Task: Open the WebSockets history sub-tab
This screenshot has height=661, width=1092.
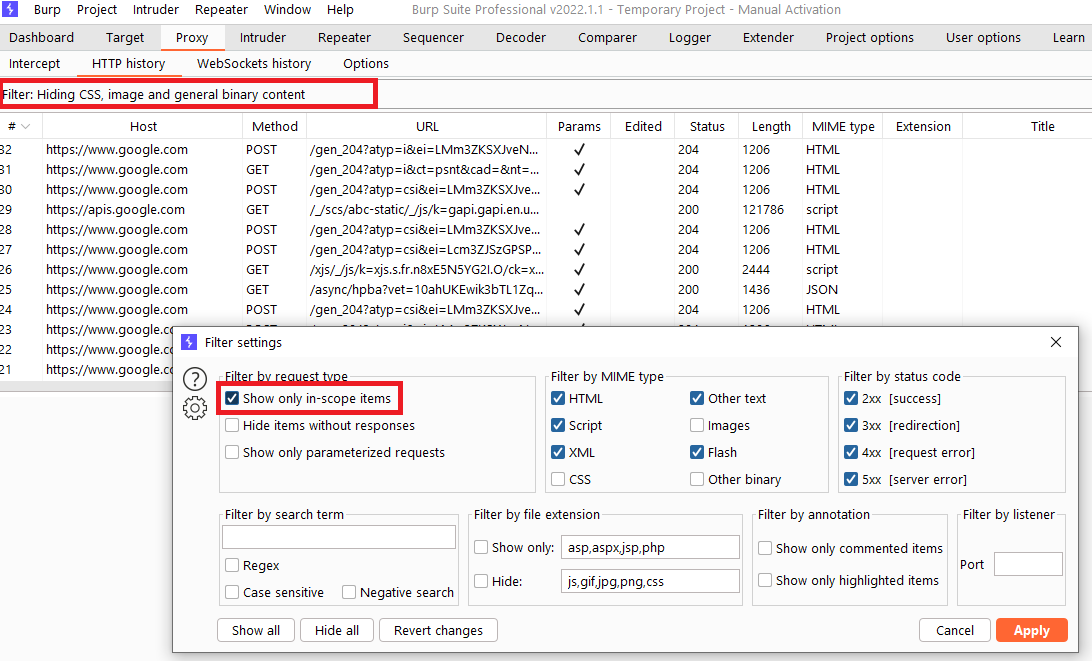Action: click(x=254, y=63)
